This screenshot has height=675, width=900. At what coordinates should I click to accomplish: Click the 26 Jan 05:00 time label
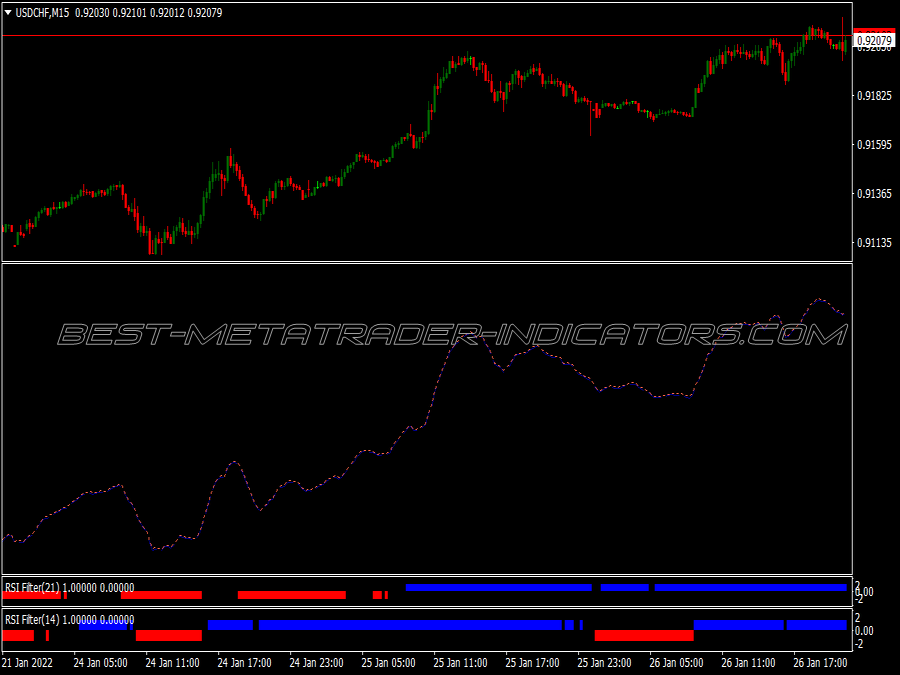[676, 662]
